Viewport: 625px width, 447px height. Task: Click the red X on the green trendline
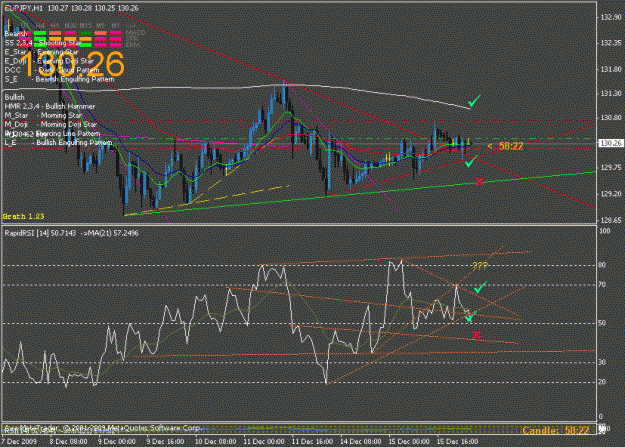(480, 181)
